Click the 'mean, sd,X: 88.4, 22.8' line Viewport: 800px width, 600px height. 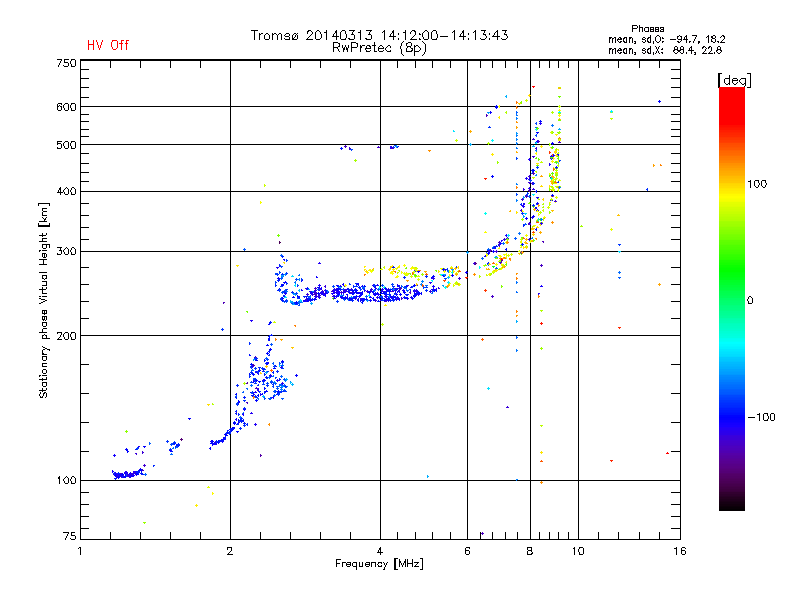pyautogui.click(x=665, y=50)
